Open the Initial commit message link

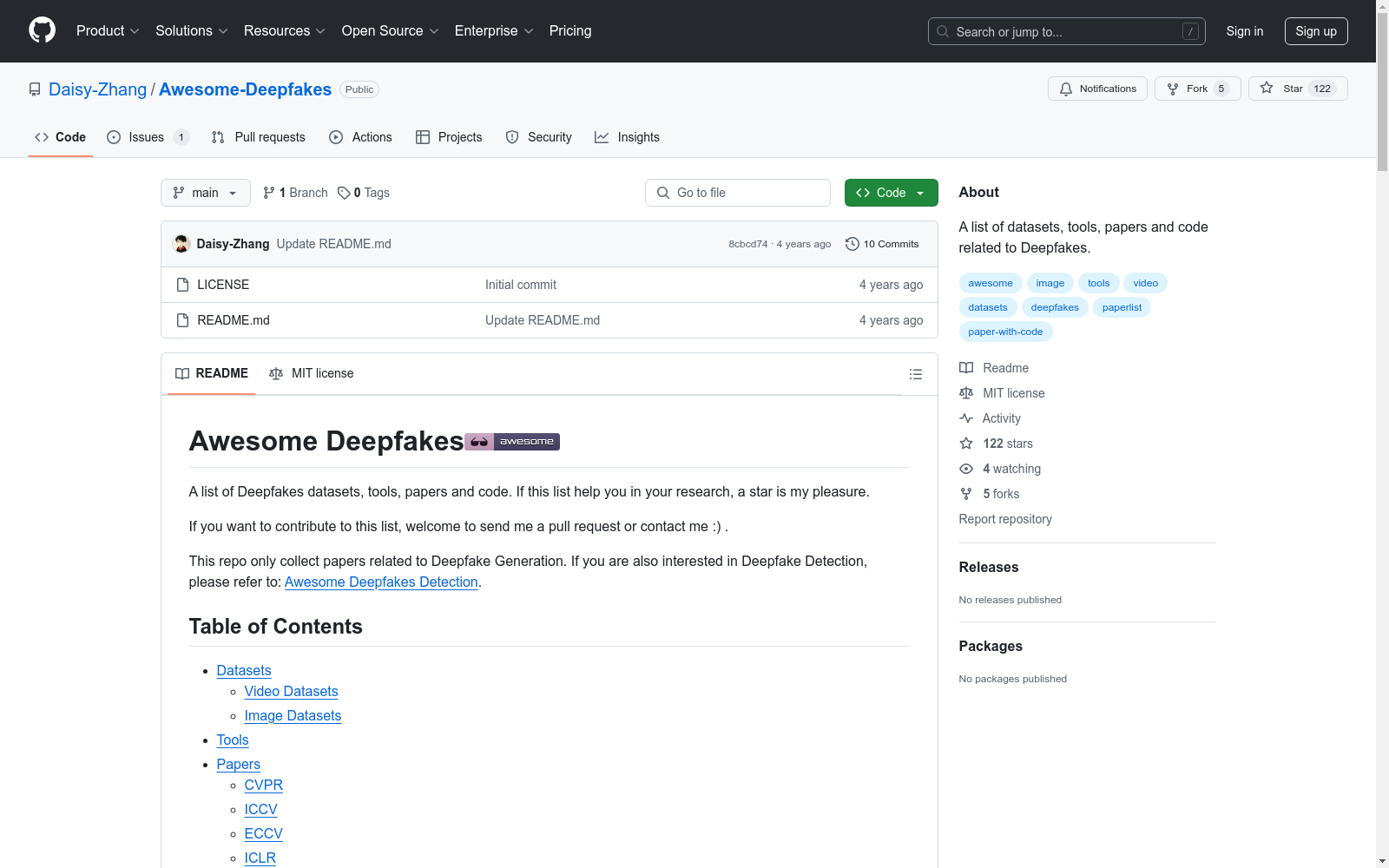click(x=521, y=285)
